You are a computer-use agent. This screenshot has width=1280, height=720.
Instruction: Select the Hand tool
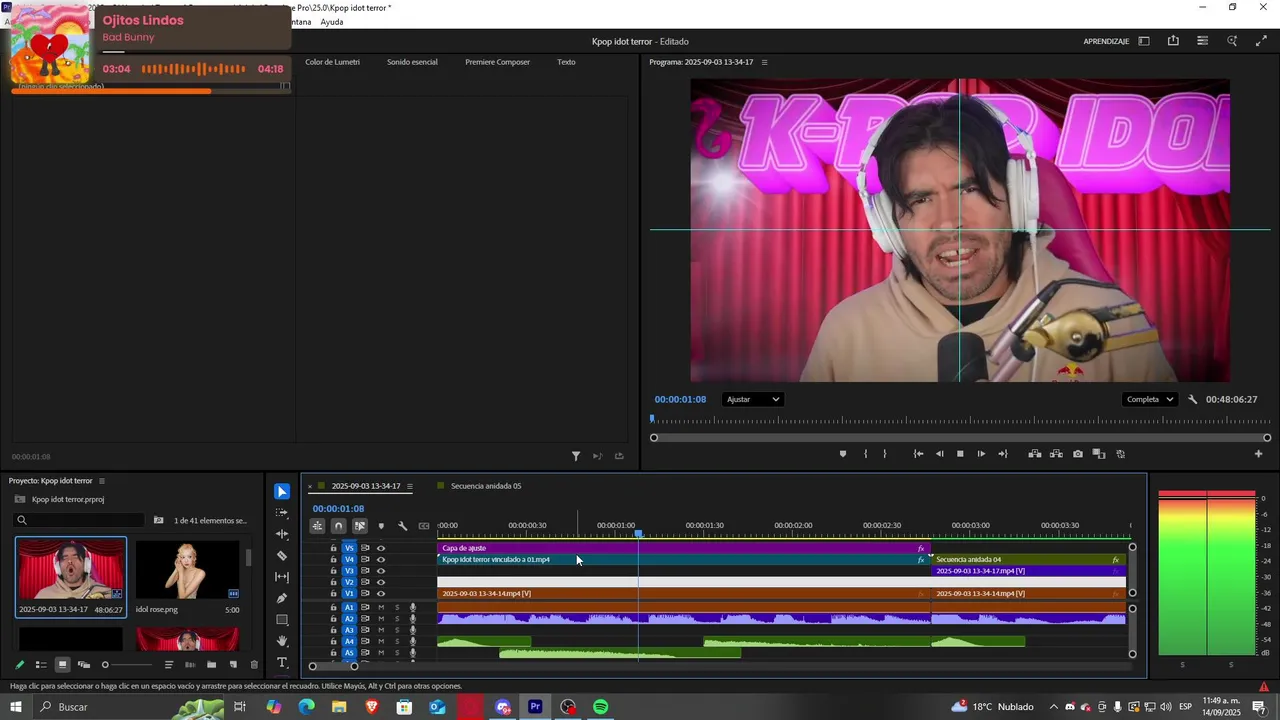pyautogui.click(x=282, y=641)
